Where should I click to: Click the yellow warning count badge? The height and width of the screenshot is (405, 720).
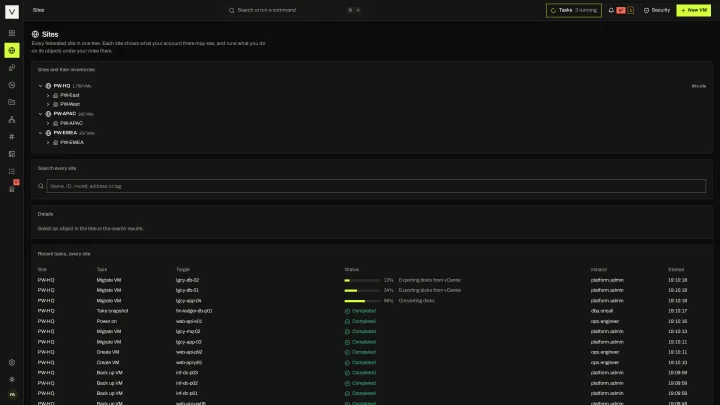tap(630, 10)
